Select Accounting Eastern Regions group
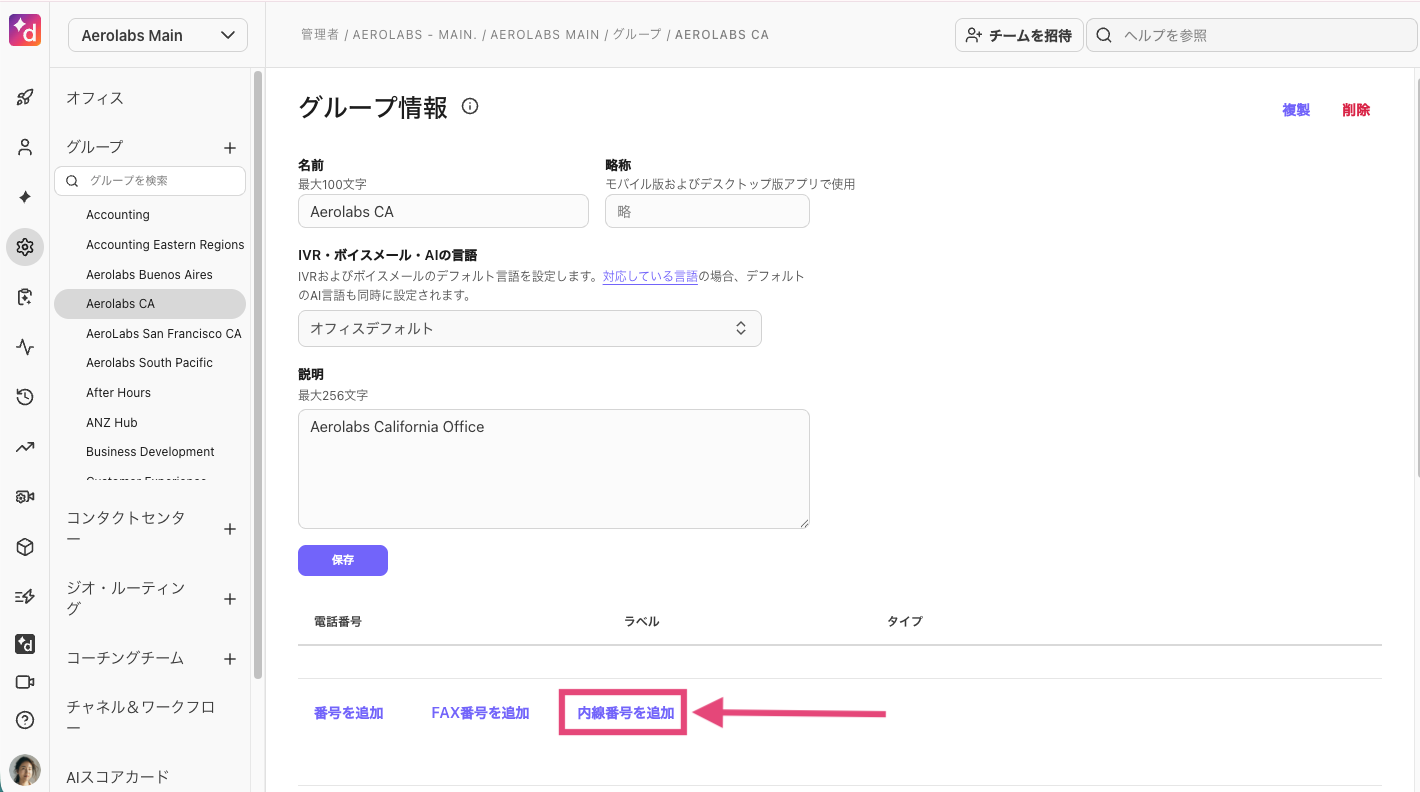The width and height of the screenshot is (1420, 792). point(165,245)
